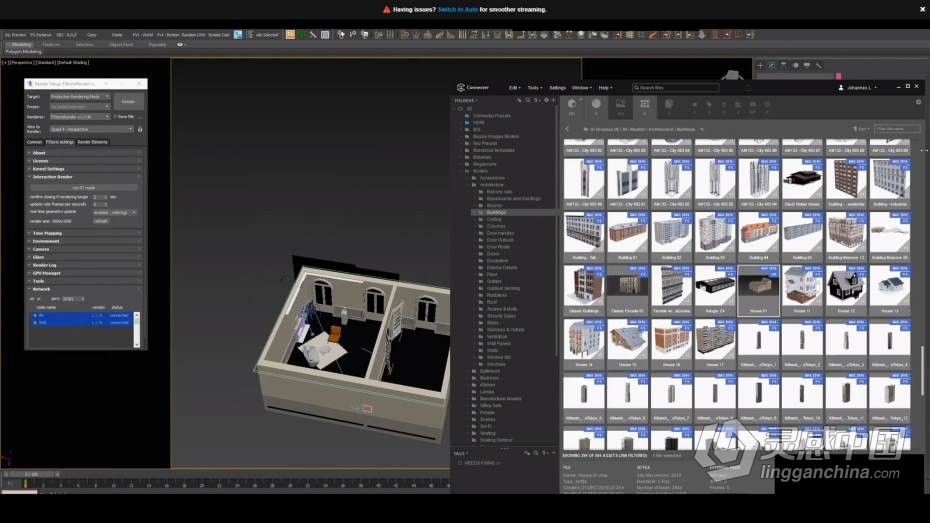Click the refresh button beside render size
Viewport: 930px width, 523px height.
[101, 221]
